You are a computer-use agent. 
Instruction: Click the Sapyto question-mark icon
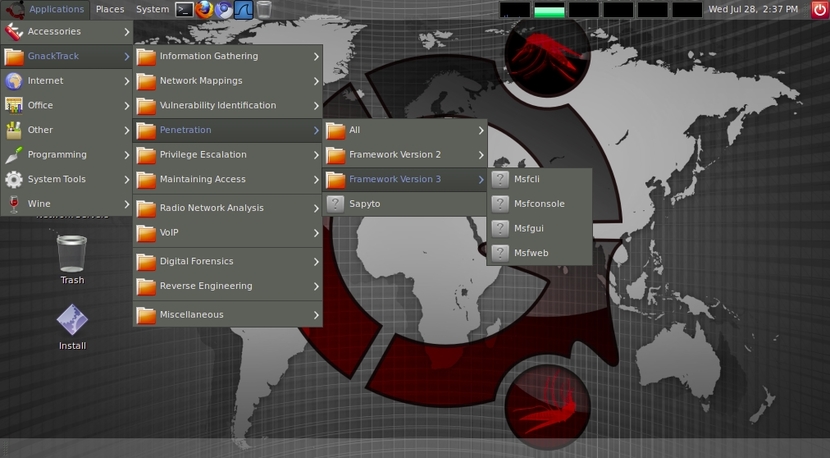(335, 204)
